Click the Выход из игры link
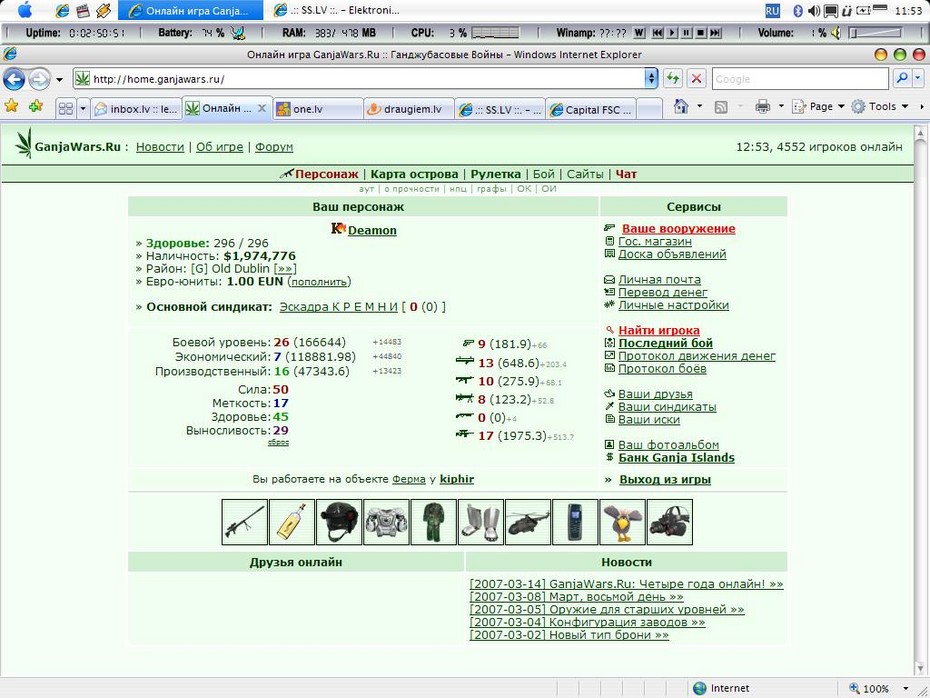 tap(665, 480)
